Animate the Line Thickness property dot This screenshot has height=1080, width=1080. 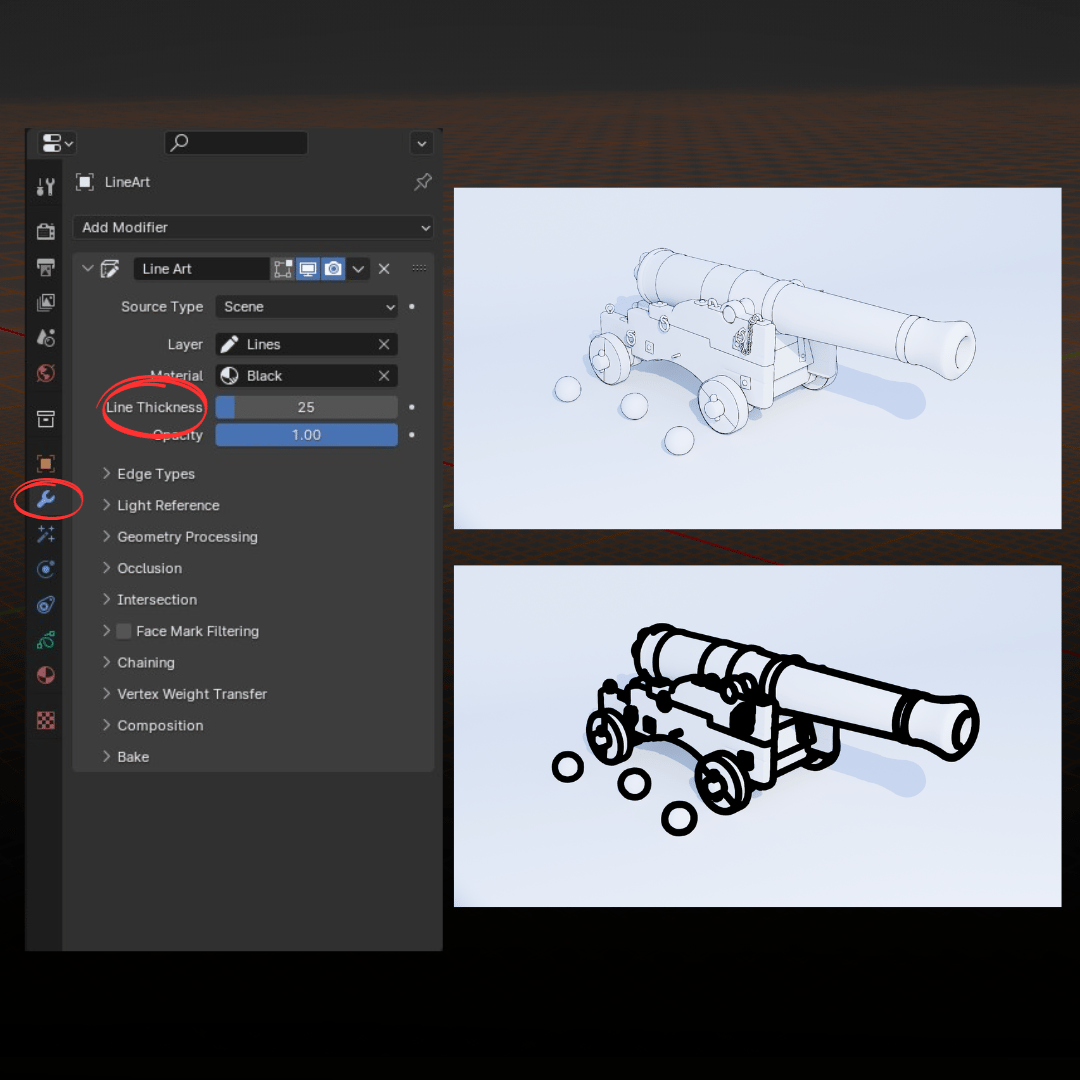click(x=412, y=407)
